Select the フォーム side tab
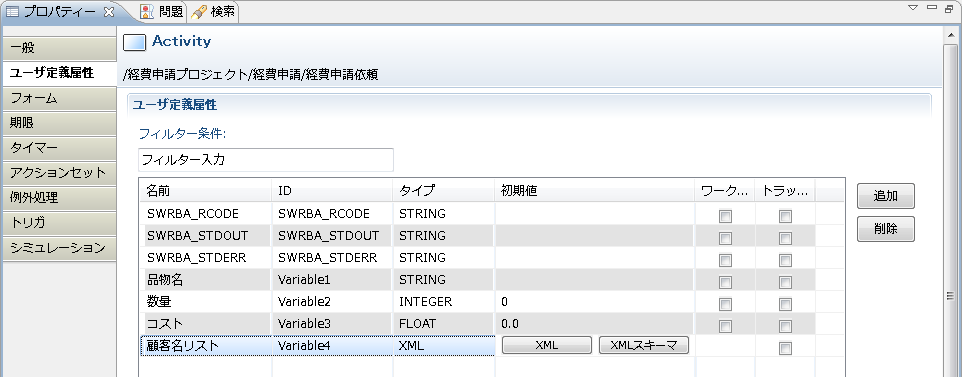 [59, 98]
